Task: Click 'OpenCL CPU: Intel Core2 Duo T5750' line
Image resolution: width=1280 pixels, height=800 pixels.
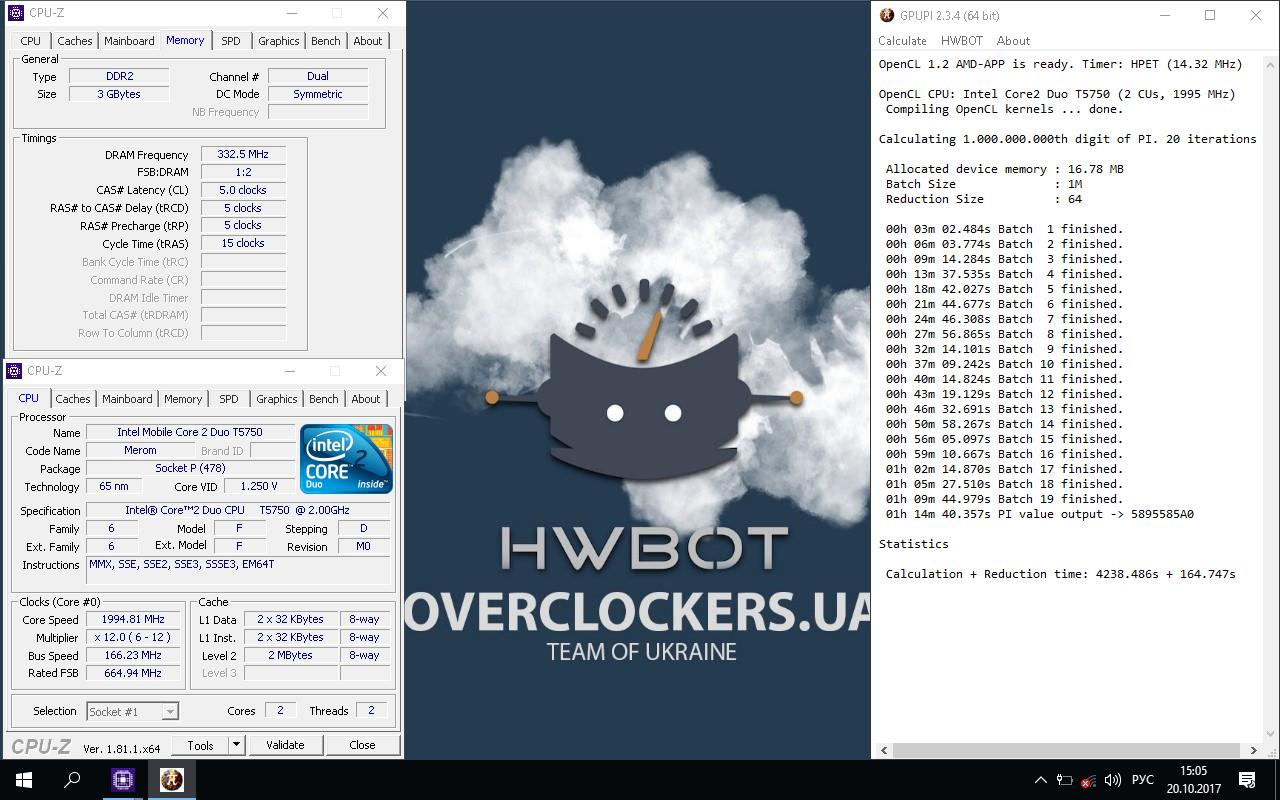Action: 1057,94
